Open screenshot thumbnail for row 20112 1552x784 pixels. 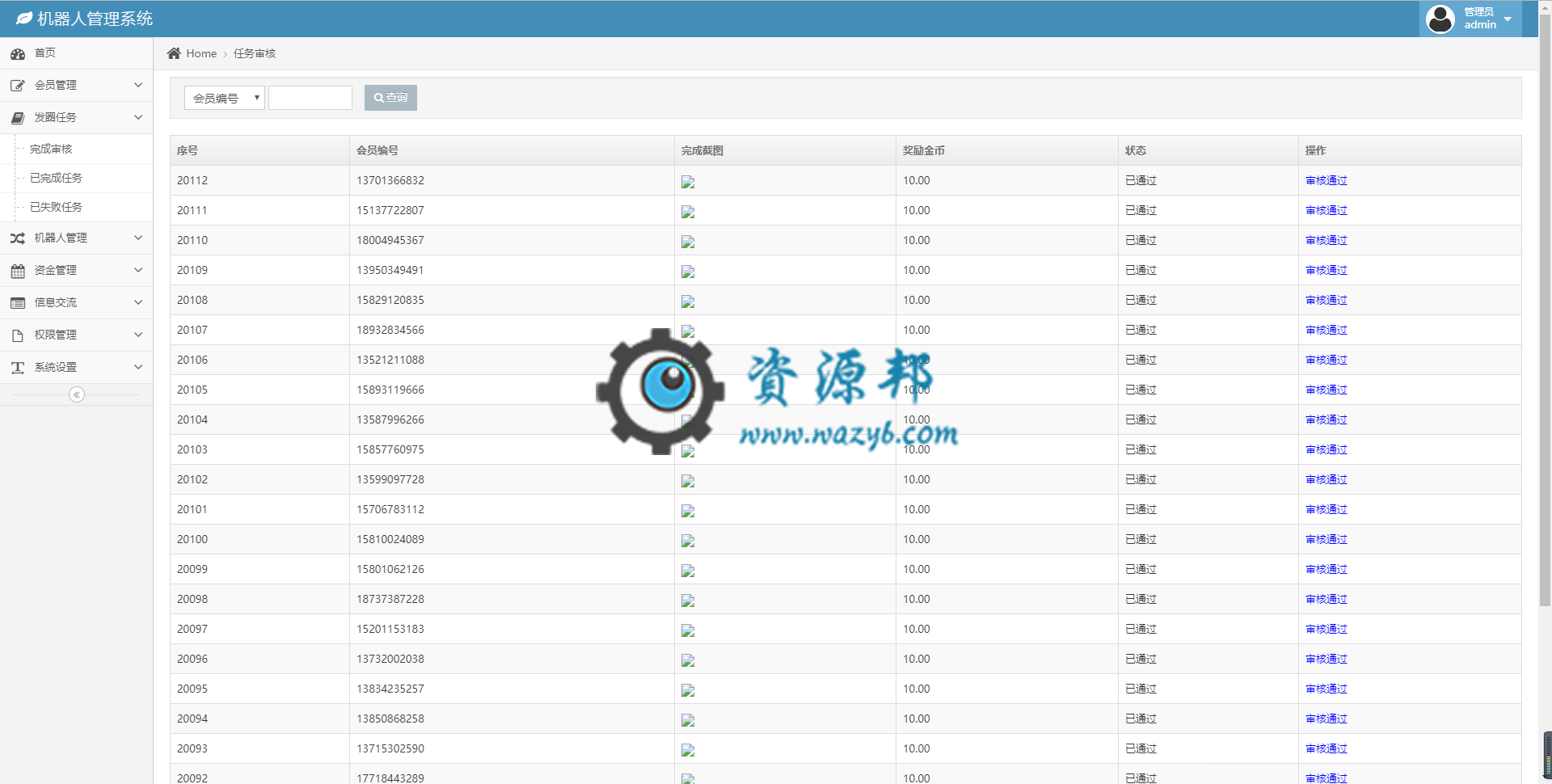688,182
